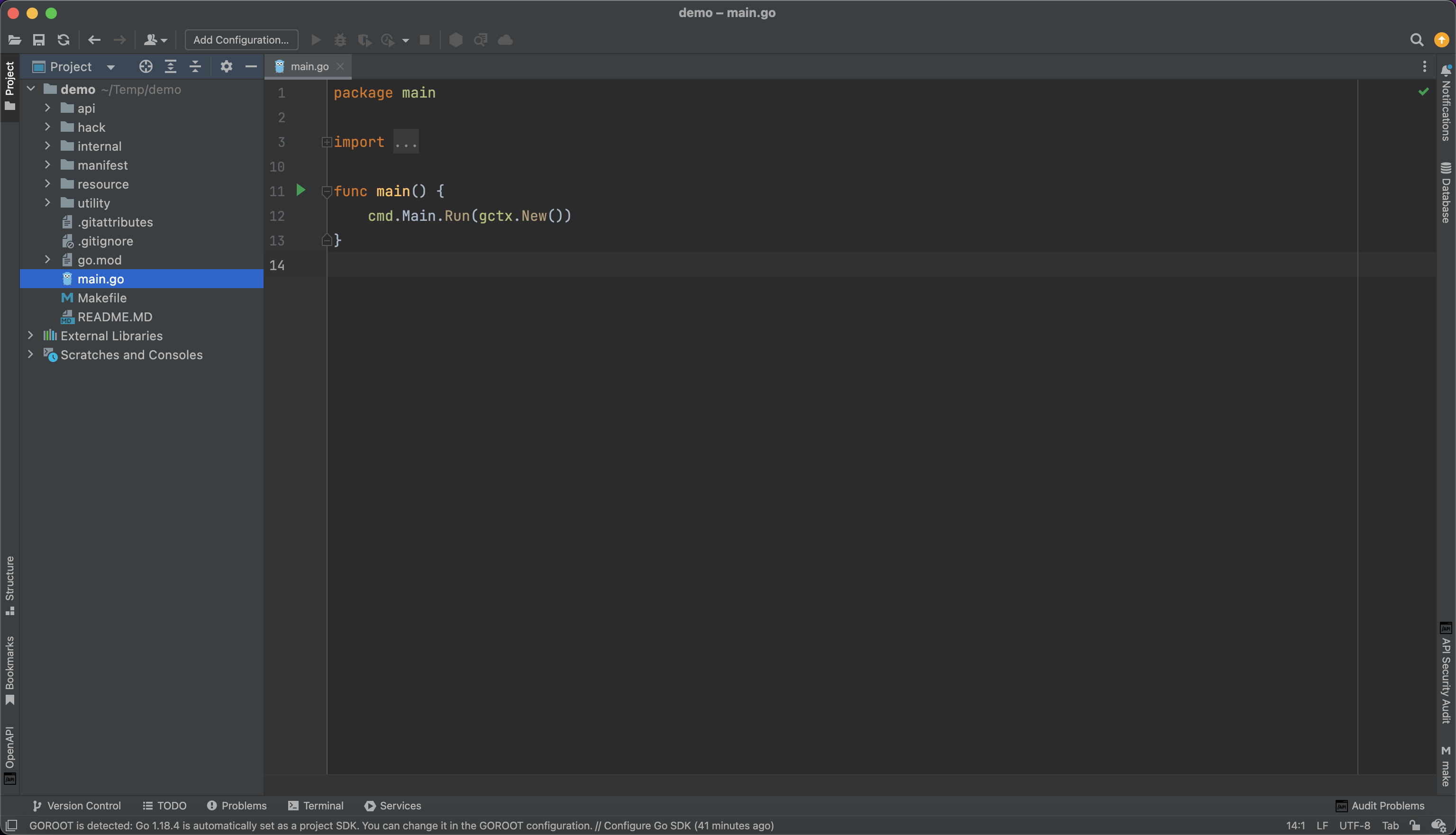Select Makefile in the project tree
1456x835 pixels.
pyautogui.click(x=101, y=298)
